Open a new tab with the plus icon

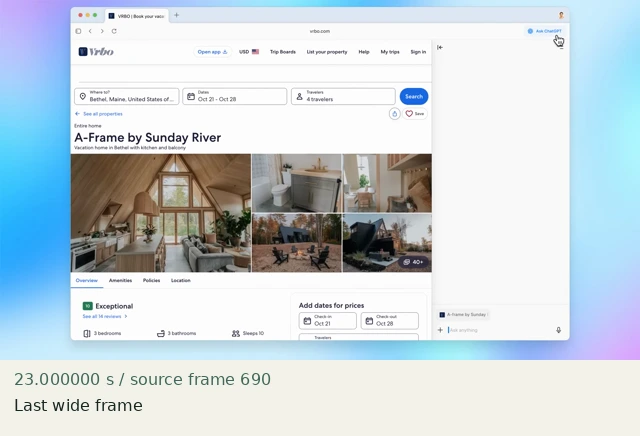click(x=176, y=15)
